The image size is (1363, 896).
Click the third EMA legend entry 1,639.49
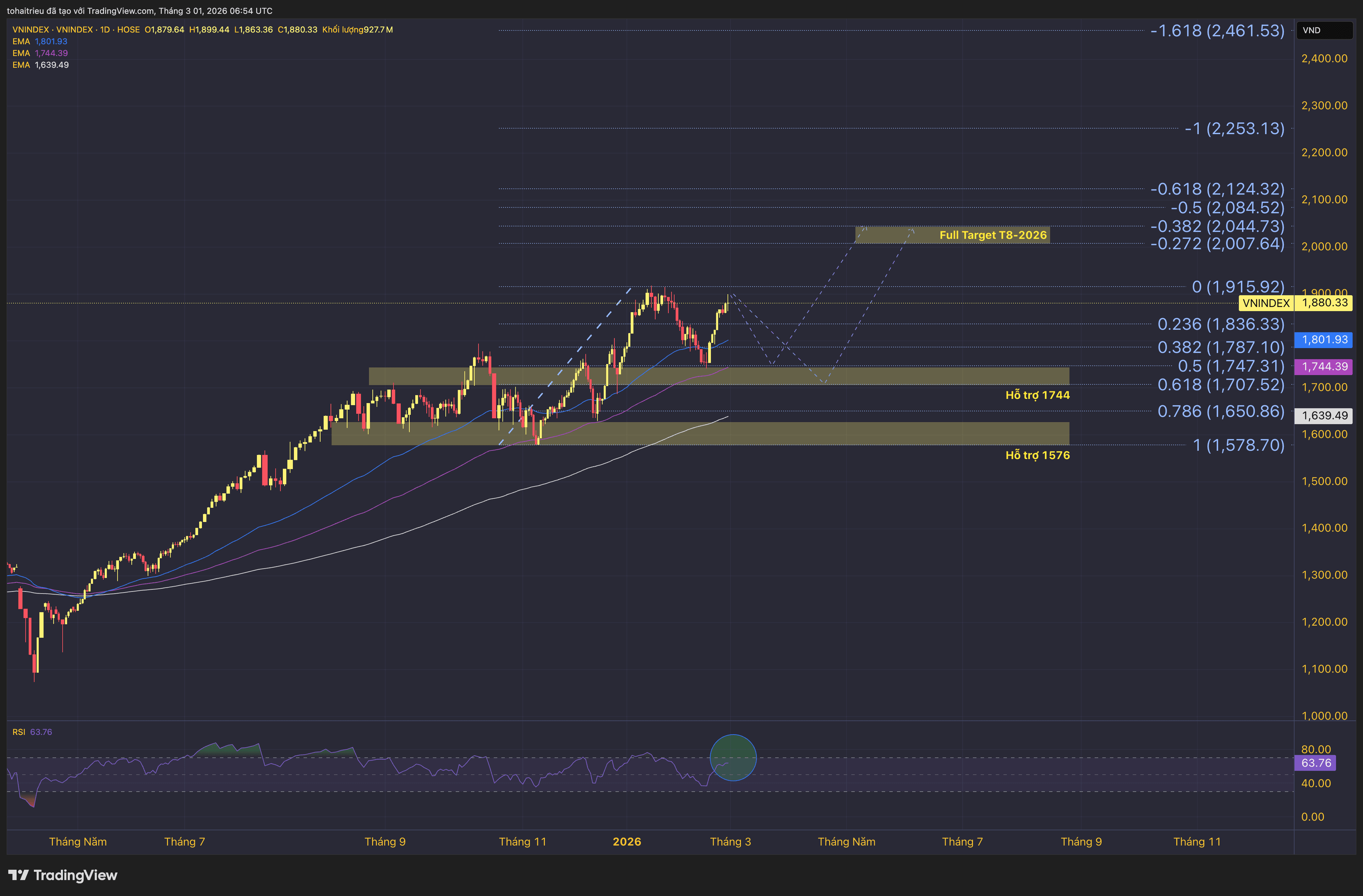click(x=40, y=65)
